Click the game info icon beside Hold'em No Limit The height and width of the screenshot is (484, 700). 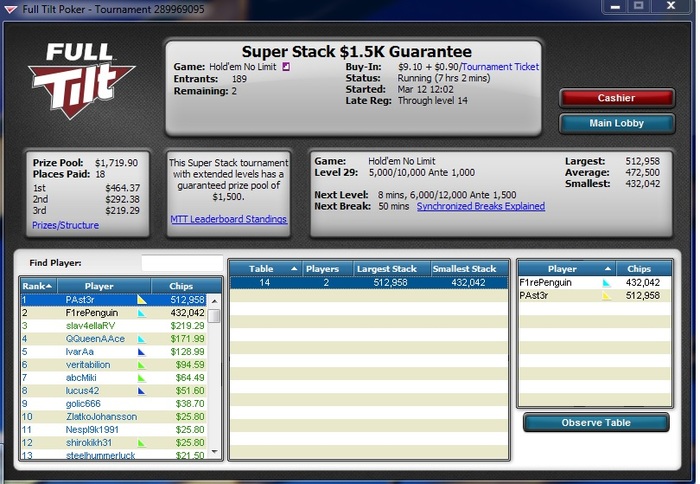coord(286,67)
